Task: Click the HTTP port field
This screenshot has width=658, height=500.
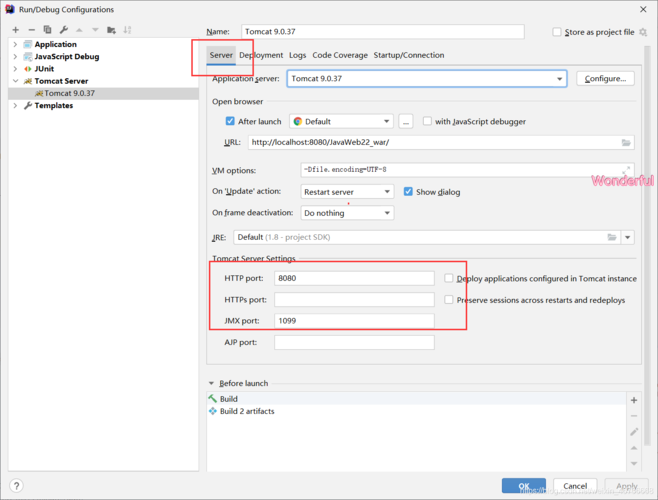Action: 354,278
